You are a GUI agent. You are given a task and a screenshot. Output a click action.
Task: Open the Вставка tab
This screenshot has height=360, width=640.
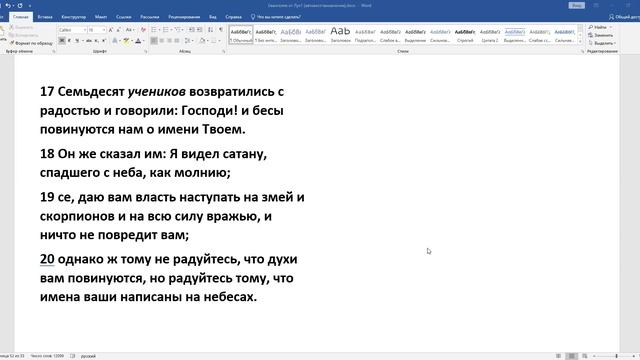click(45, 17)
